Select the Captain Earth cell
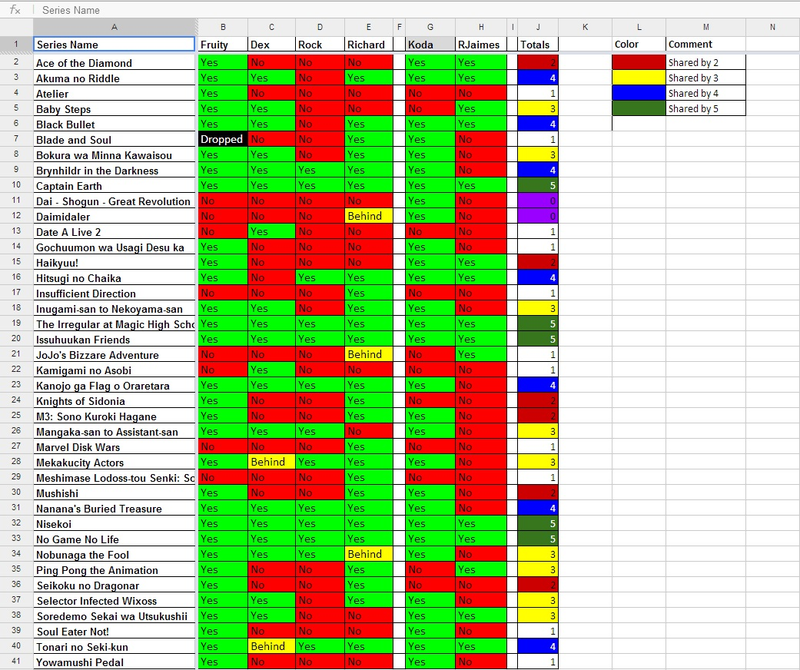 (x=115, y=186)
